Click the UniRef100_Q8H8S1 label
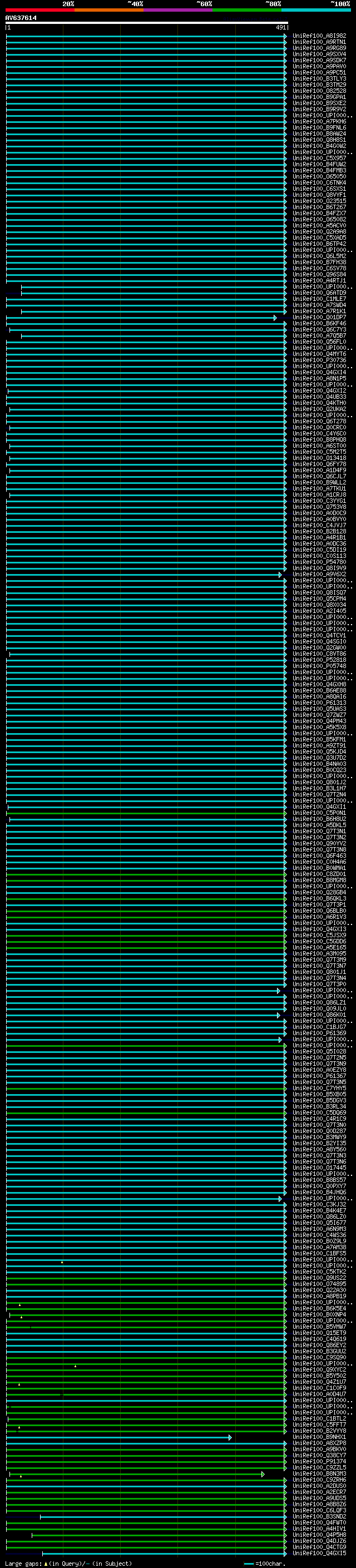Image resolution: width=356 pixels, height=1568 pixels. 319,140
